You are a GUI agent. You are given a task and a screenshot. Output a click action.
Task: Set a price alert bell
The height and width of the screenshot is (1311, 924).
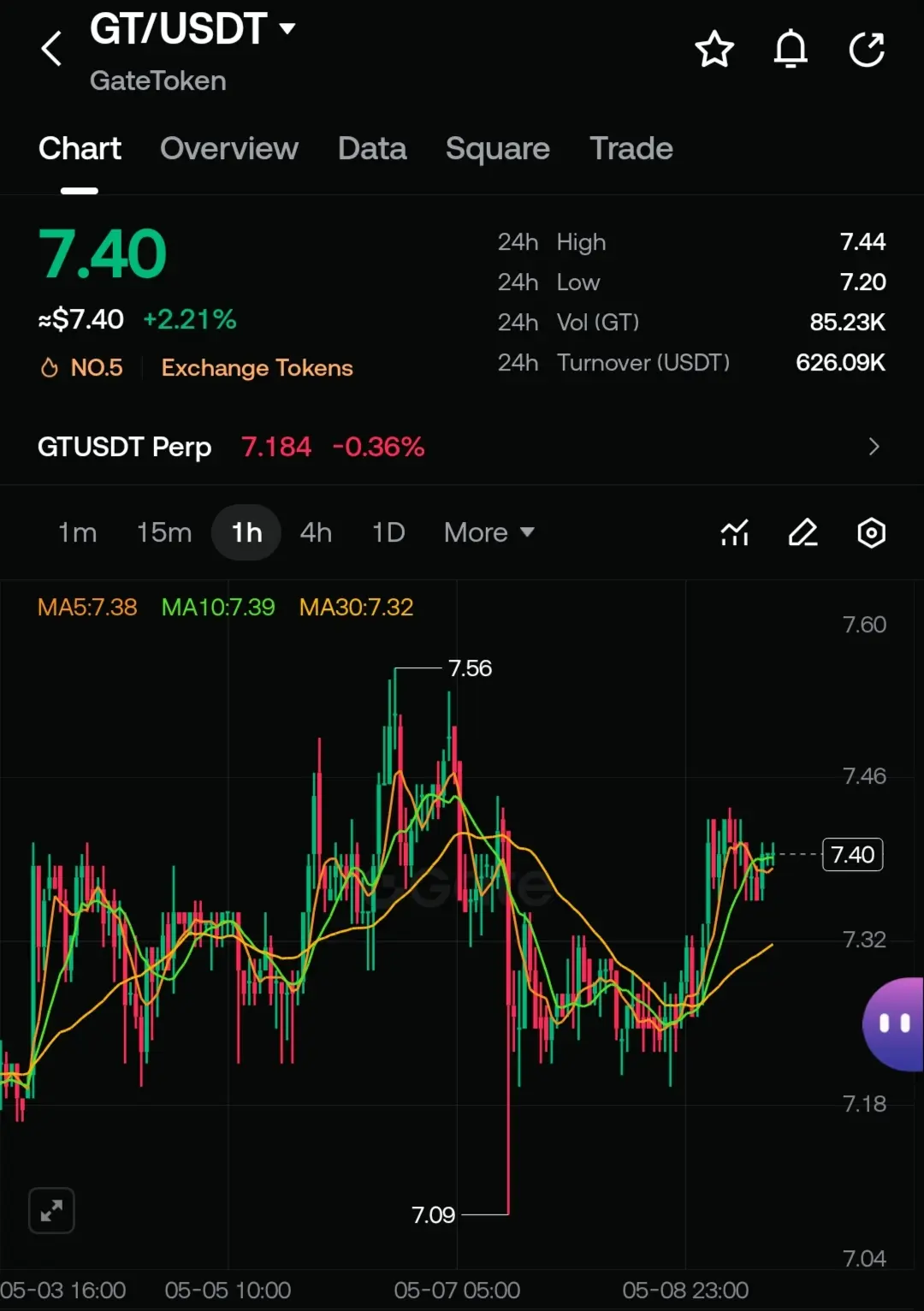tap(791, 49)
